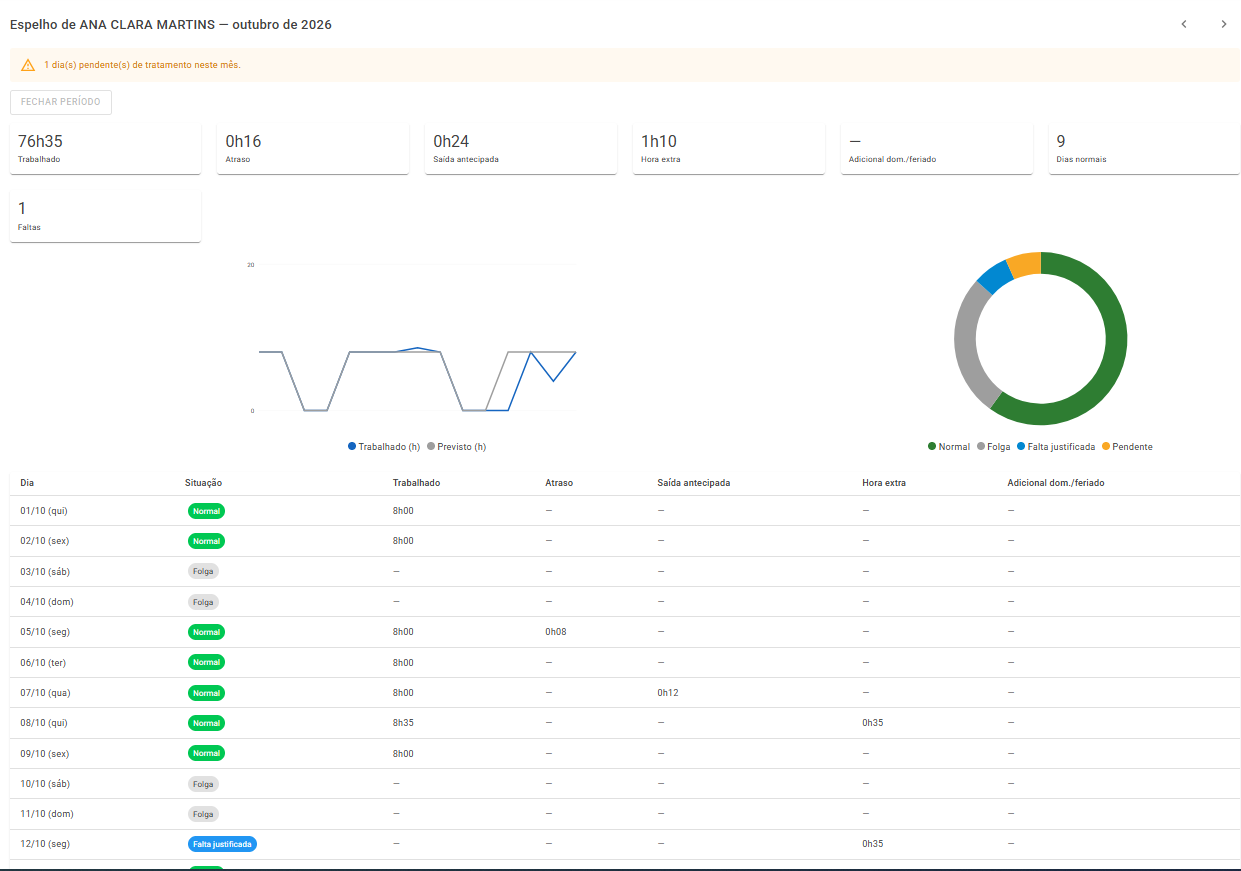
Task: Toggle Normal in the donut chart legend
Action: (949, 447)
